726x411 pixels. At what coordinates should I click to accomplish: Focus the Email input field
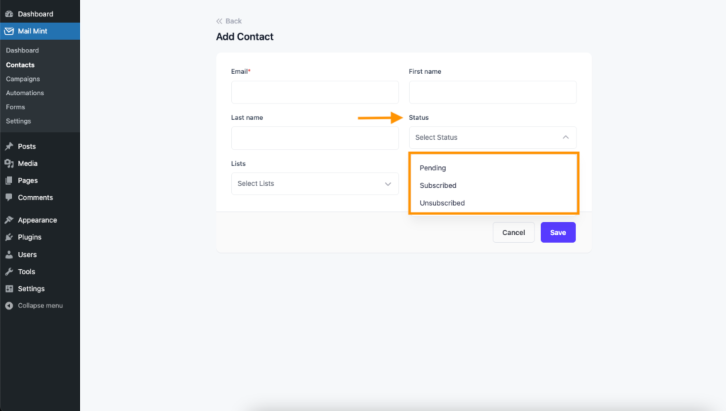tap(315, 92)
